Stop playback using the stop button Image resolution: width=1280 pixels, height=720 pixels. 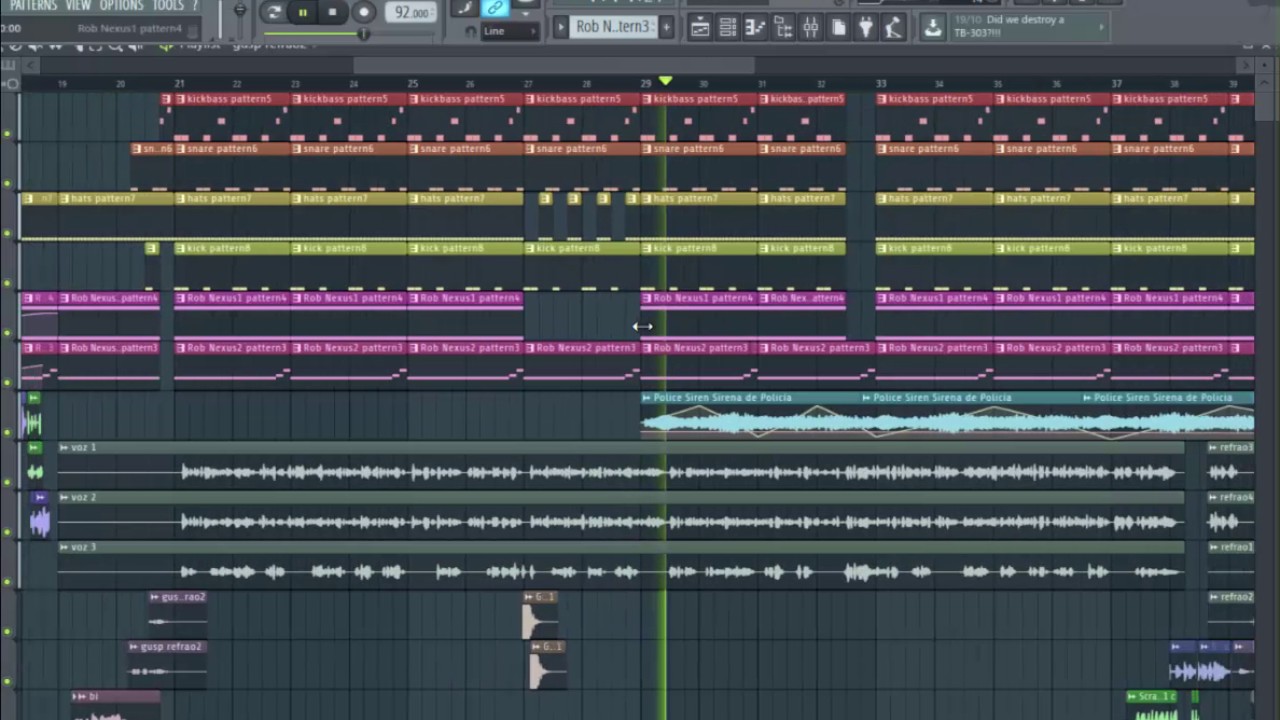(x=332, y=12)
